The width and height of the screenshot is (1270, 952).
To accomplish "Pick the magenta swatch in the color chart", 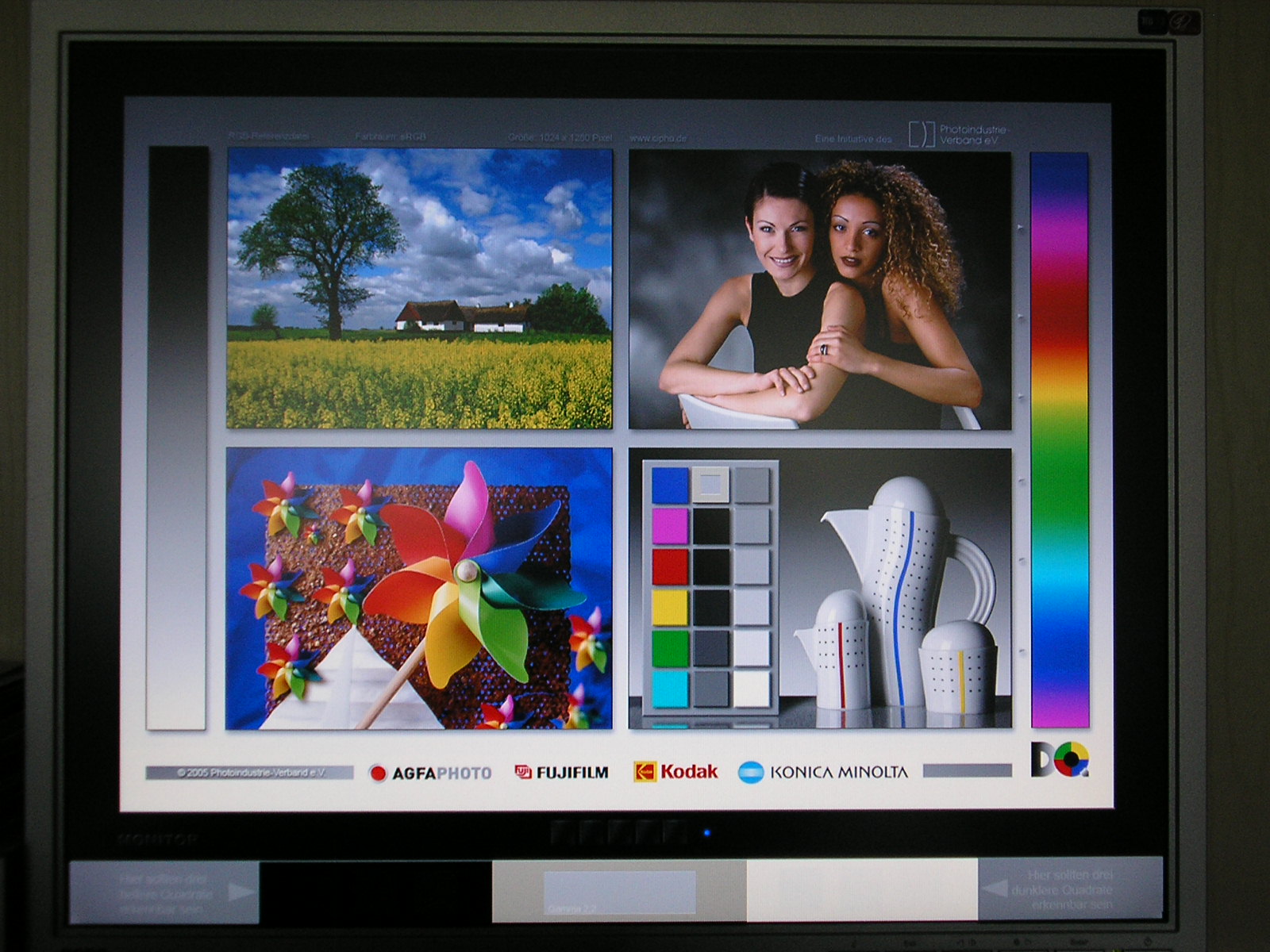I will pyautogui.click(x=669, y=525).
